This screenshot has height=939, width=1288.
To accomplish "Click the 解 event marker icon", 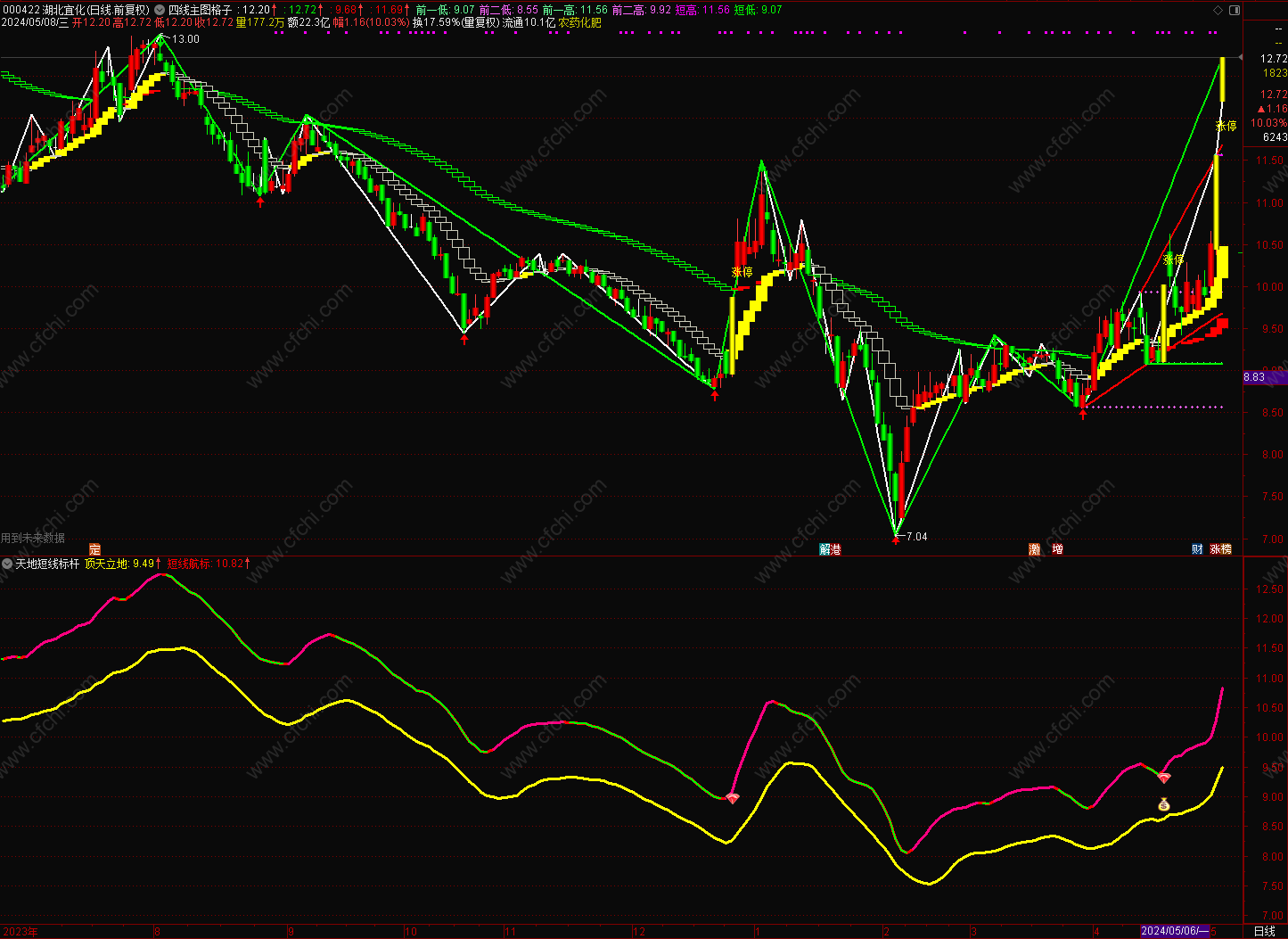I will (x=824, y=549).
